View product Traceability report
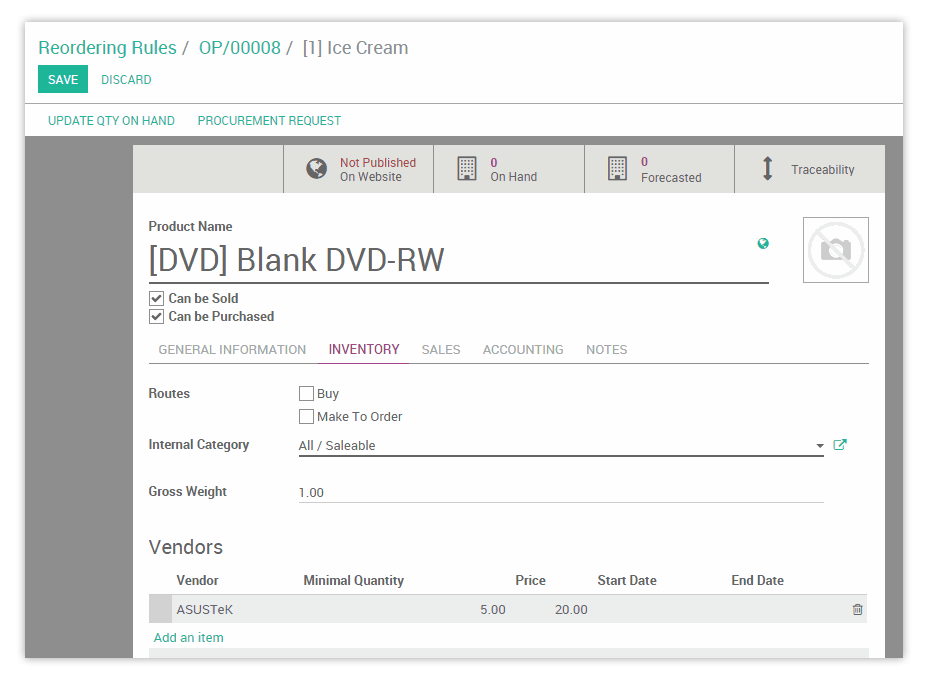Screen dimensions: 928x678 pyautogui.click(x=810, y=169)
